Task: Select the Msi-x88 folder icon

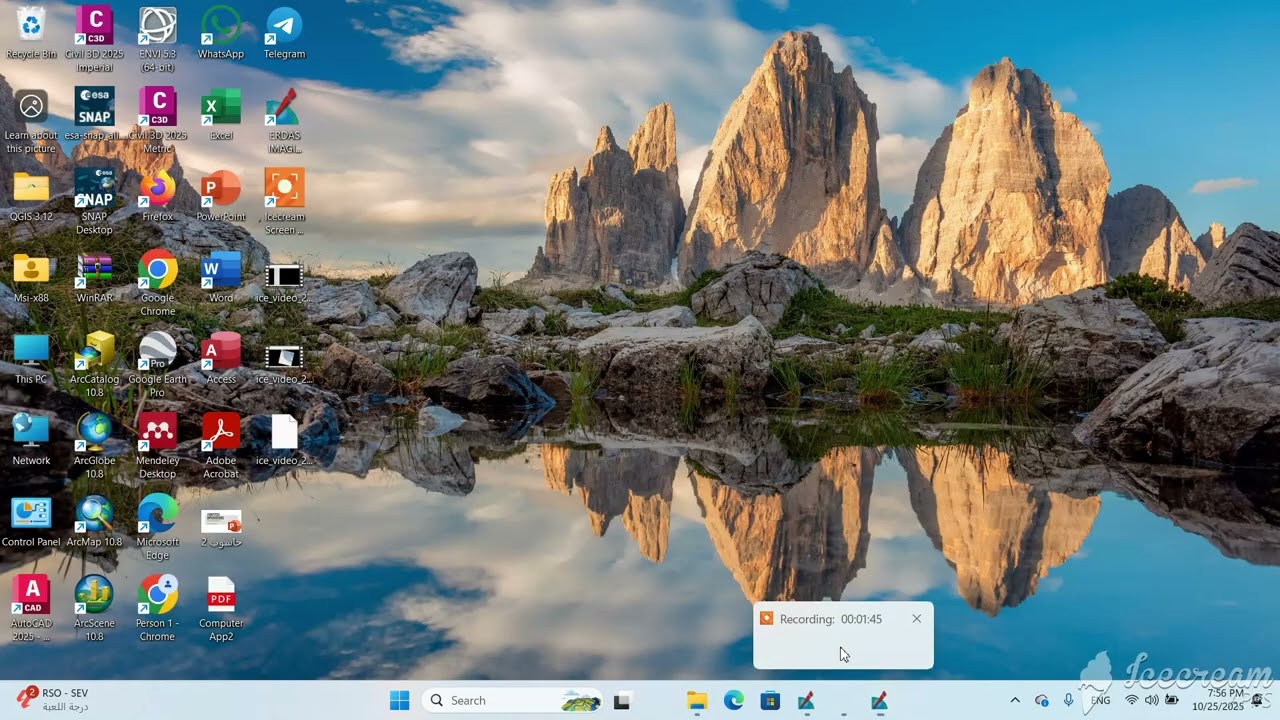Action: [31, 276]
